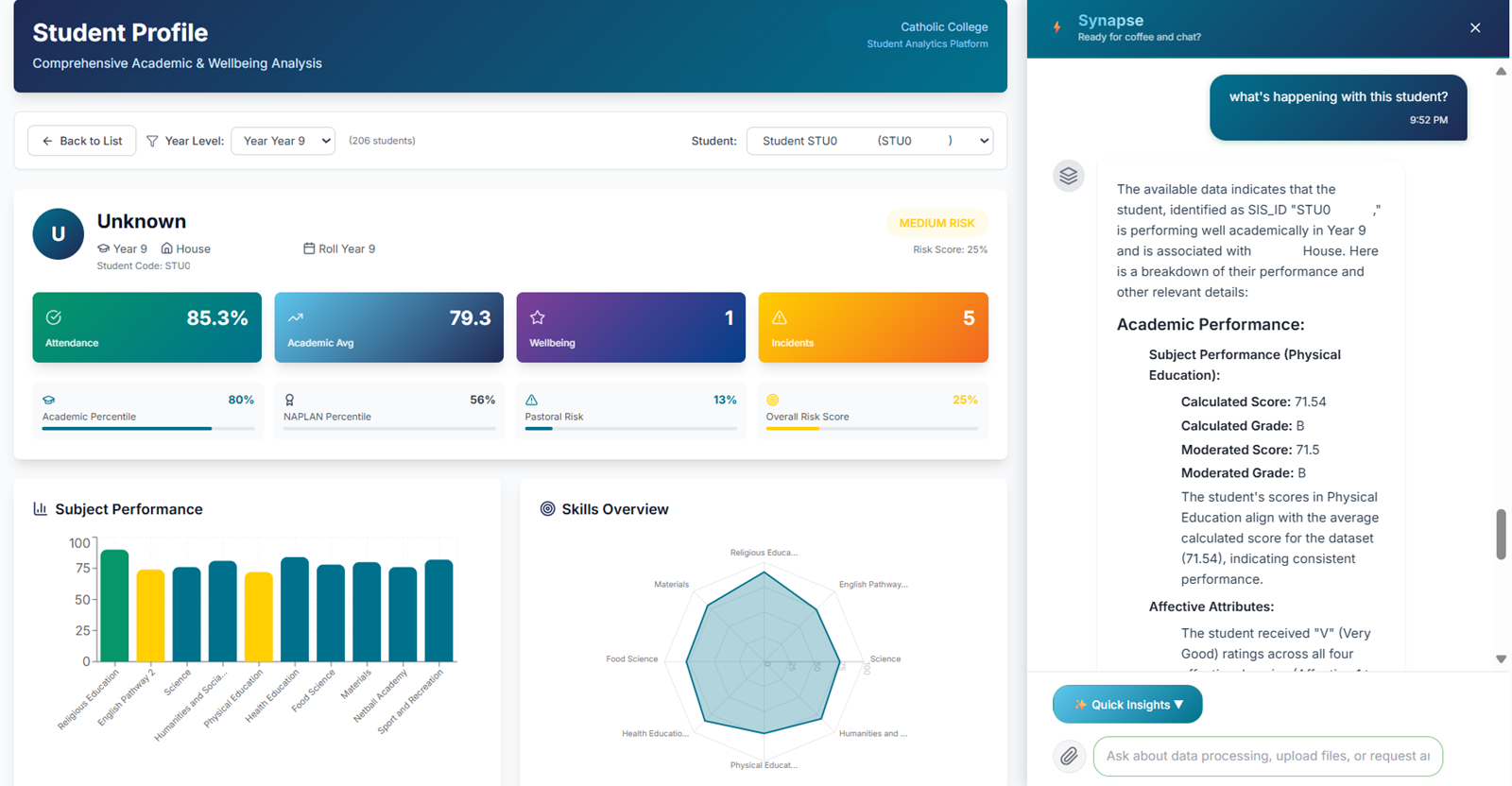Click the Pastoral Risk progress bar
This screenshot has width=1512, height=786.
[x=630, y=429]
